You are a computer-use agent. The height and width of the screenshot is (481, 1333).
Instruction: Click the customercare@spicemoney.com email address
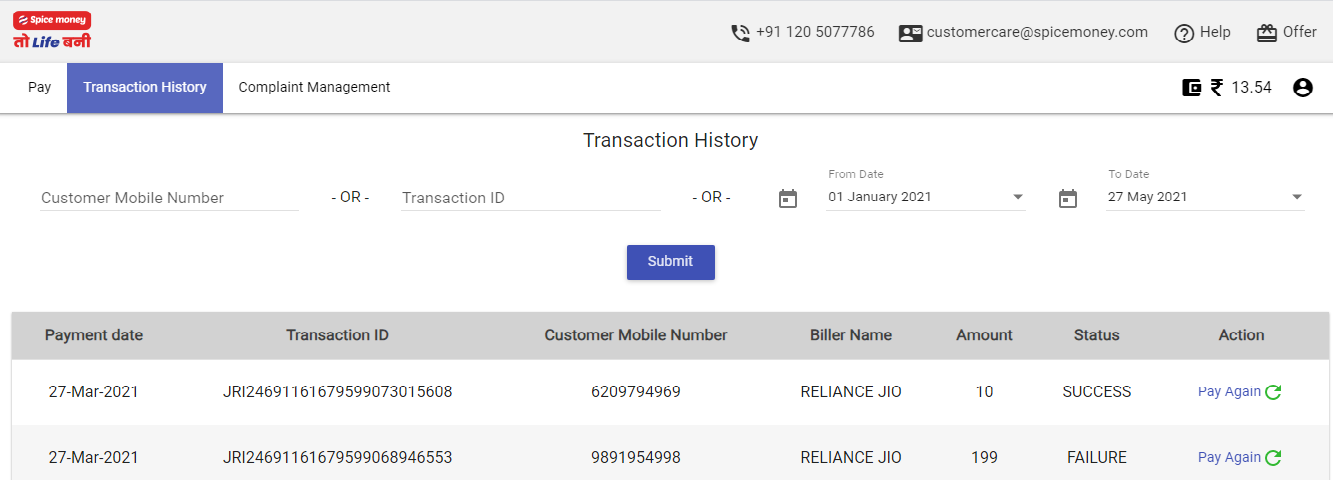click(x=1037, y=32)
